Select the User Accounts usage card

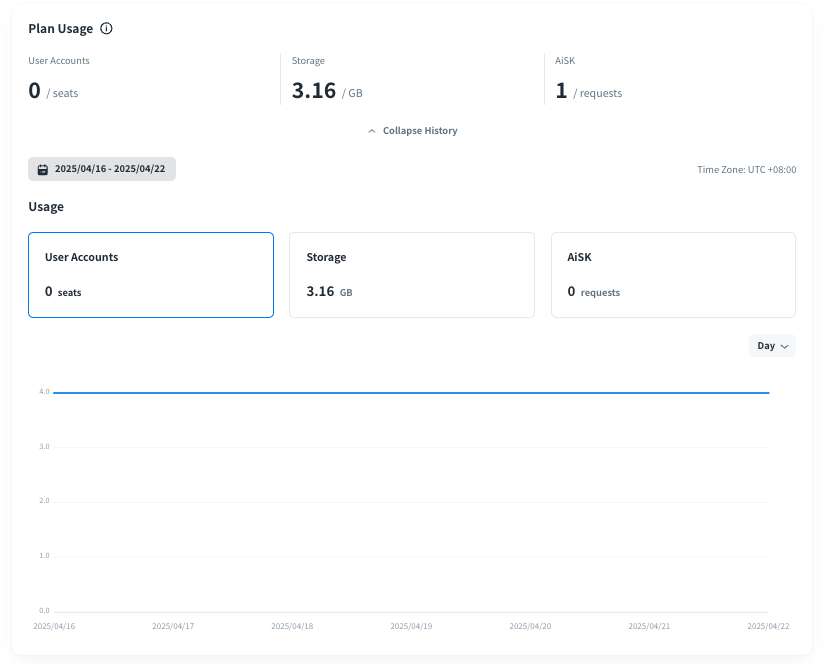[151, 275]
